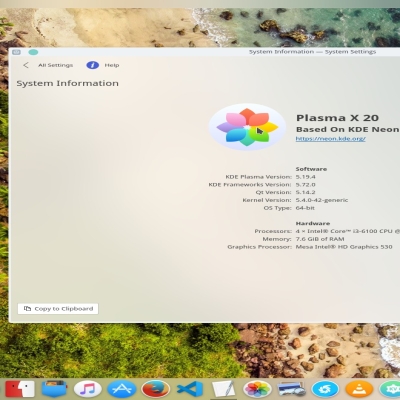Viewport: 400px width, 400px height.
Task: Launch VLC media player from dock
Action: [x=359, y=389]
